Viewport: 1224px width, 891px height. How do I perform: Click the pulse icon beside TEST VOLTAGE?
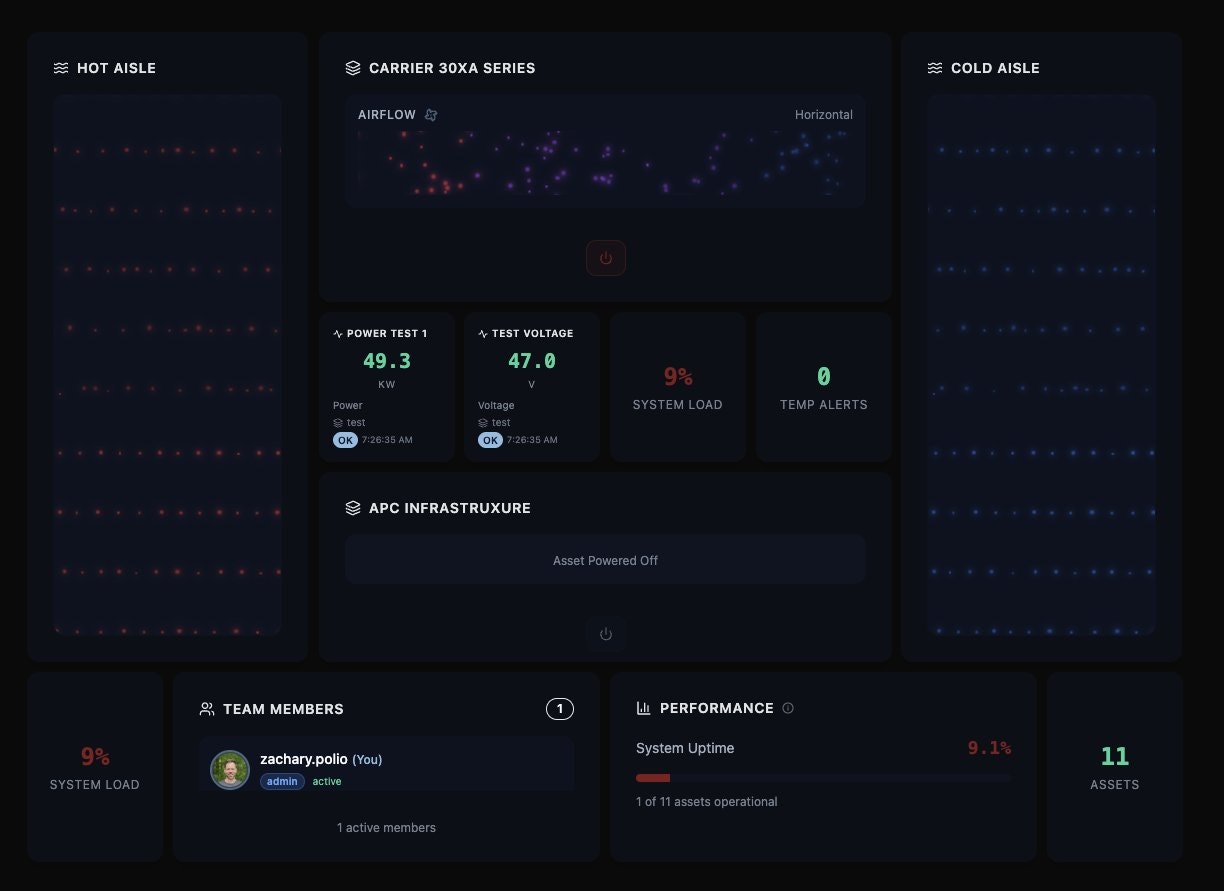click(x=480, y=332)
